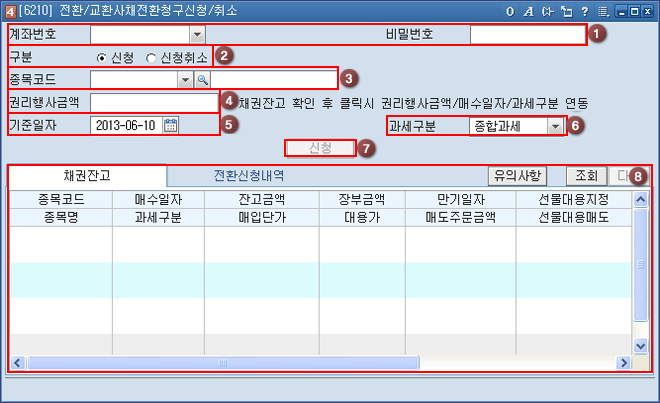
Task: Click the font 'A' icon in title bar
Action: tap(527, 10)
